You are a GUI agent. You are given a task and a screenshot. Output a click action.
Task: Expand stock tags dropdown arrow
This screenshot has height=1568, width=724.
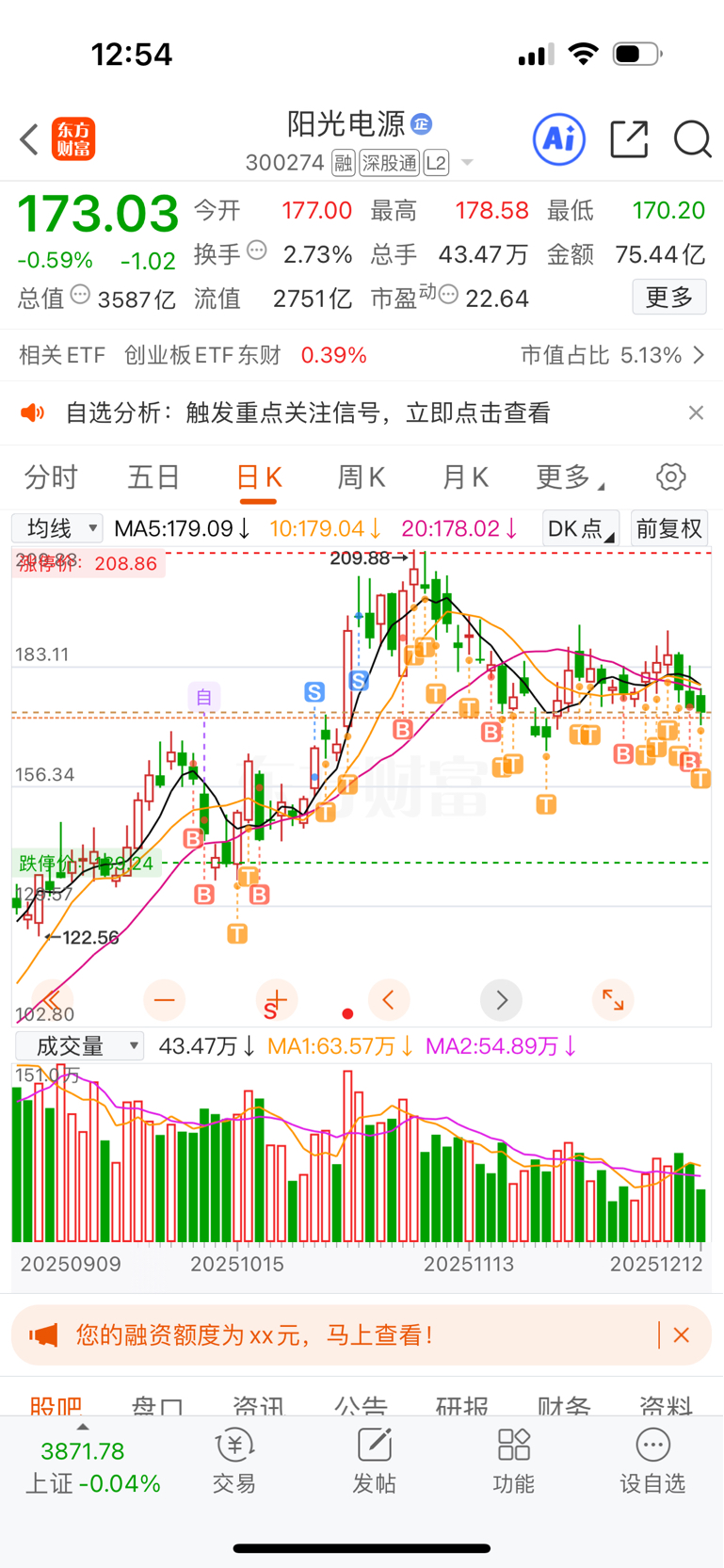click(467, 164)
